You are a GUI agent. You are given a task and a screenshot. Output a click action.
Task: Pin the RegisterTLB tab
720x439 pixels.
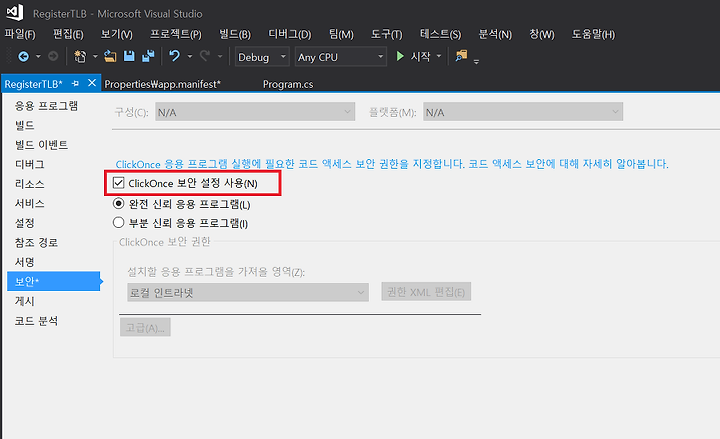coord(75,84)
